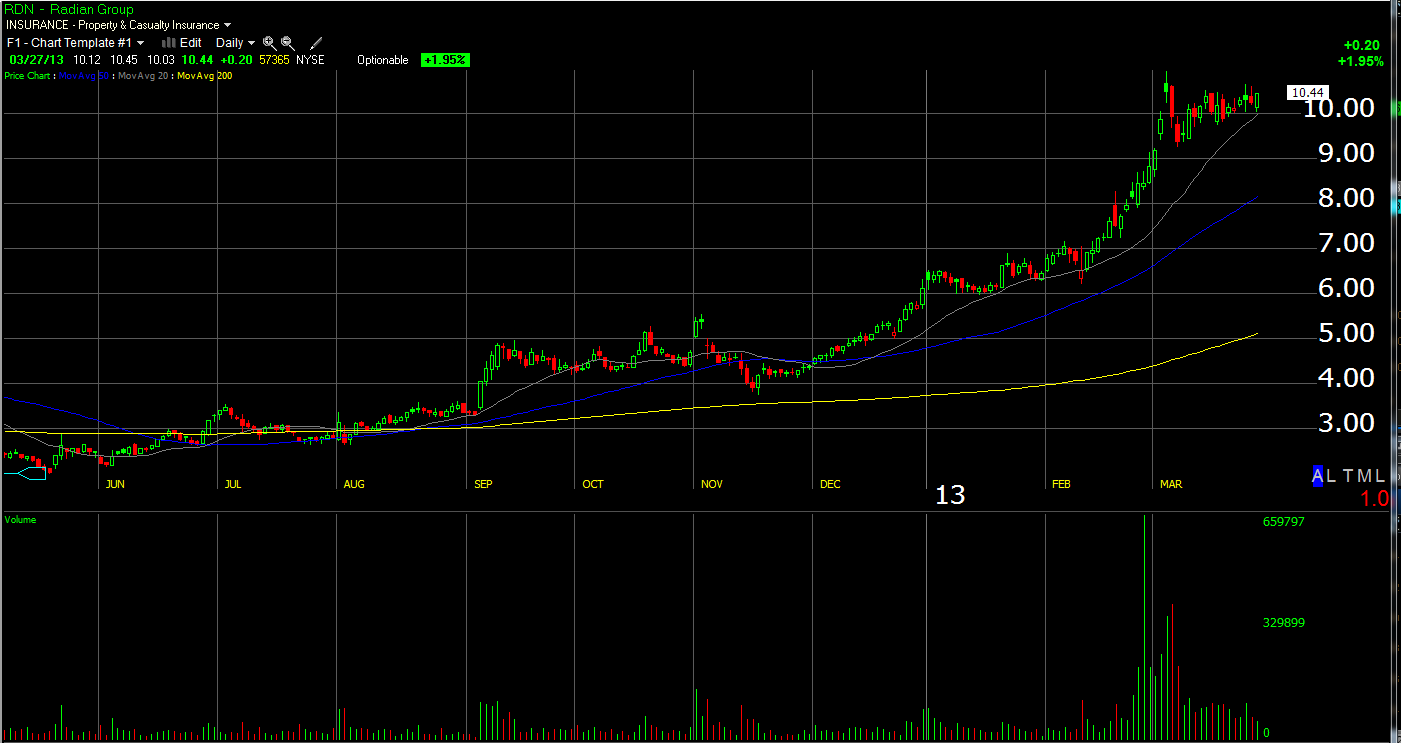Toggle the first L scale option

(x=1332, y=476)
